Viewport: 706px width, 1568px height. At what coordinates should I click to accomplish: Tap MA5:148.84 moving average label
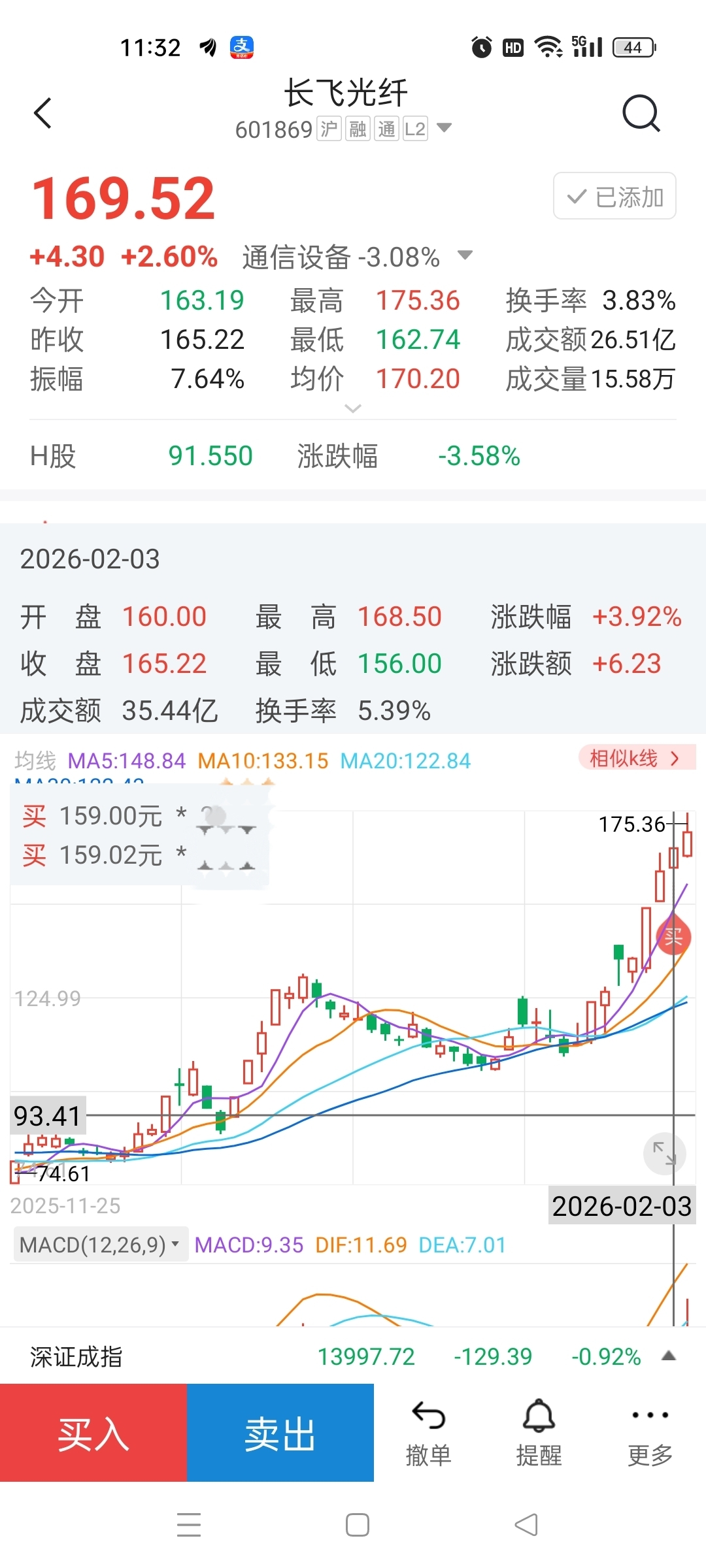coord(127,761)
